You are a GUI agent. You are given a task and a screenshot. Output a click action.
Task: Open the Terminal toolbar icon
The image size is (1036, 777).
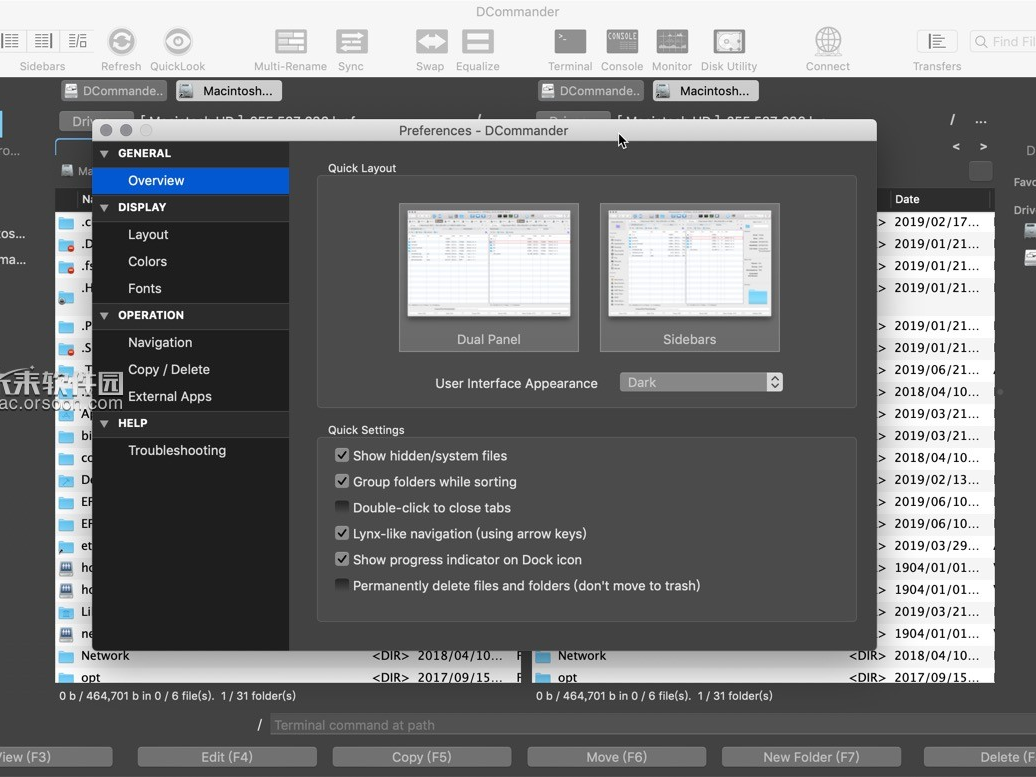569,45
